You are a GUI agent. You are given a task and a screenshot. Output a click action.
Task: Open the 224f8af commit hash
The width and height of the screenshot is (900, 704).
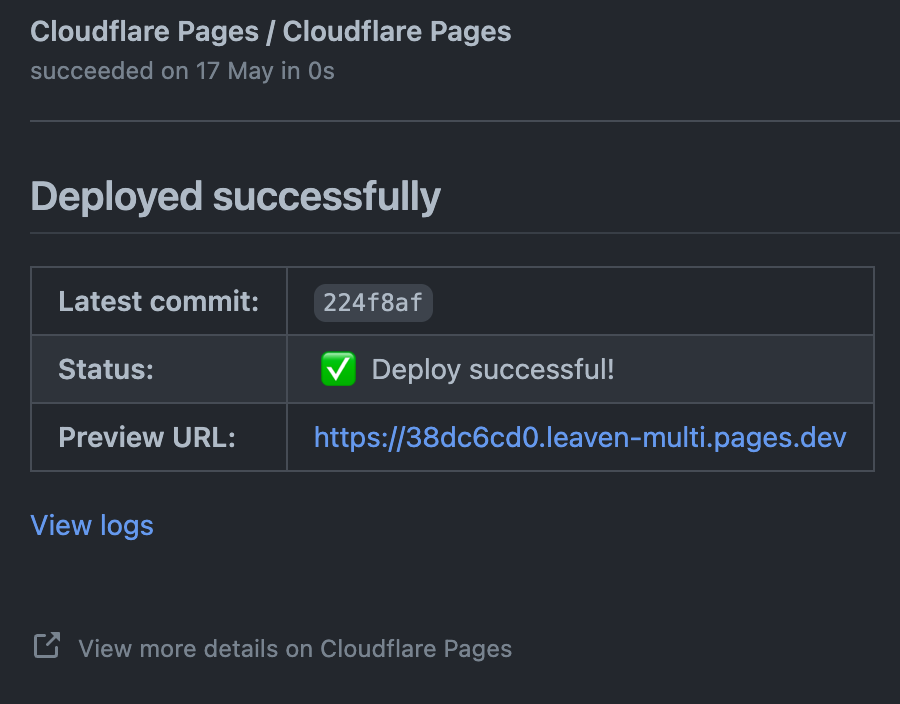373,302
